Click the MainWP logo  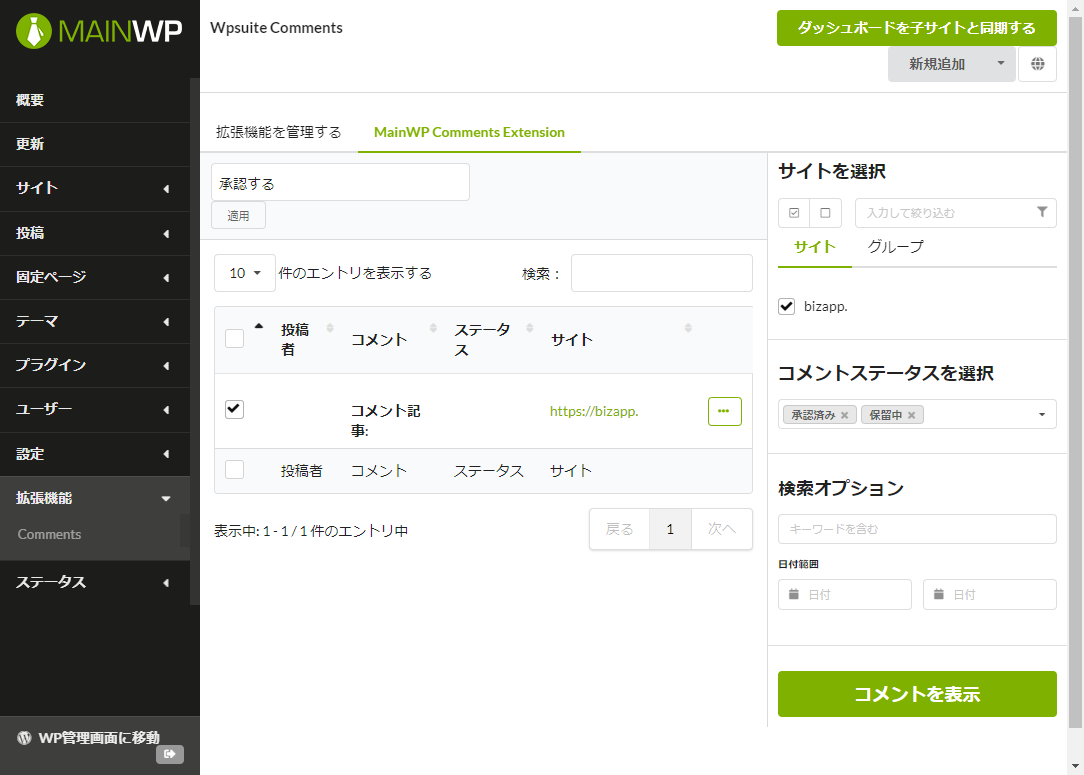coord(100,31)
